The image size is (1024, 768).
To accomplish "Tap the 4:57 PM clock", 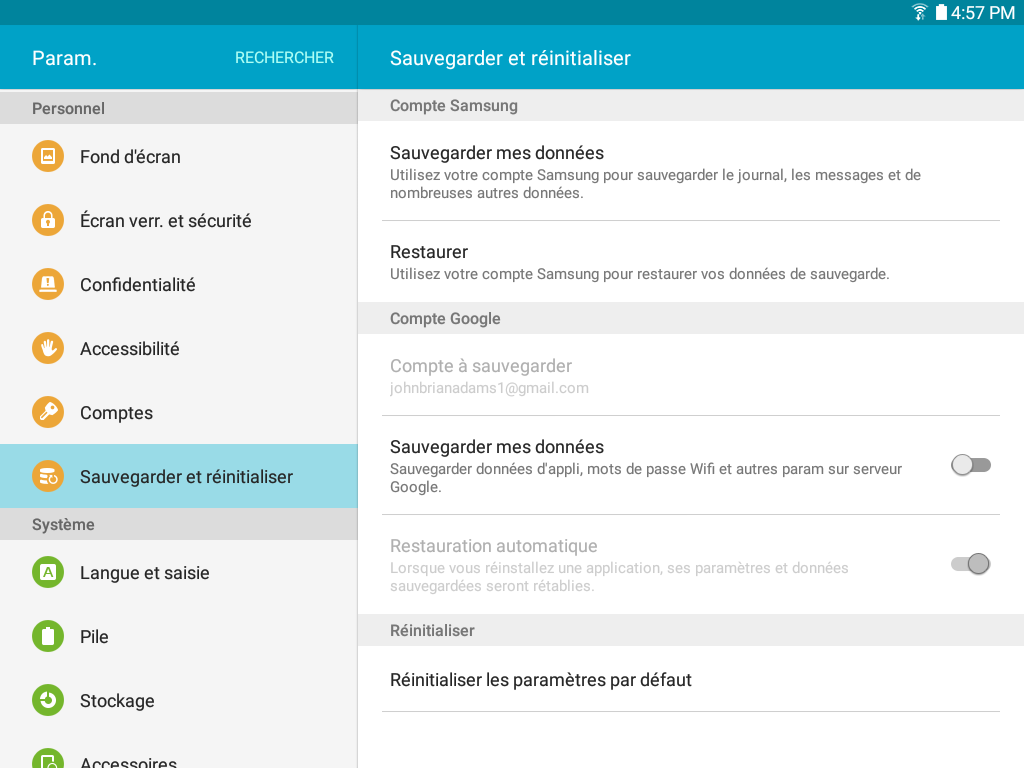I will point(983,12).
